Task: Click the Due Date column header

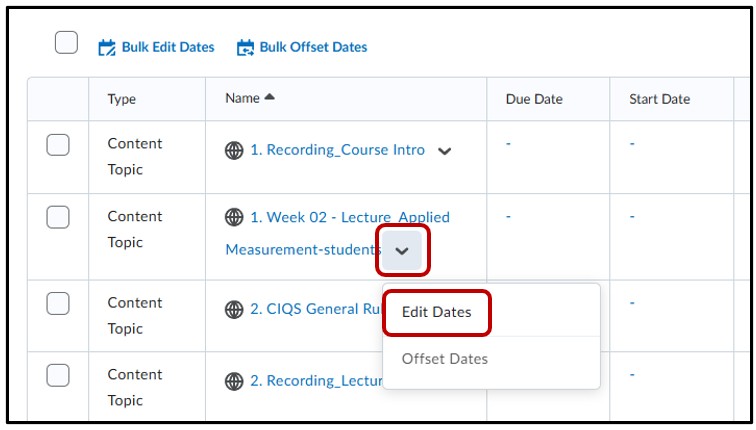Action: [534, 99]
